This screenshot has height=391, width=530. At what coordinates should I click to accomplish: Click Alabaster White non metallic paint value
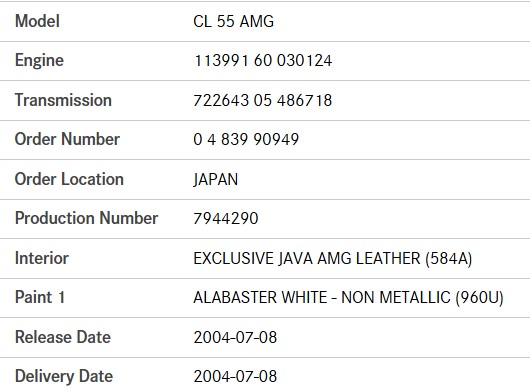click(348, 298)
